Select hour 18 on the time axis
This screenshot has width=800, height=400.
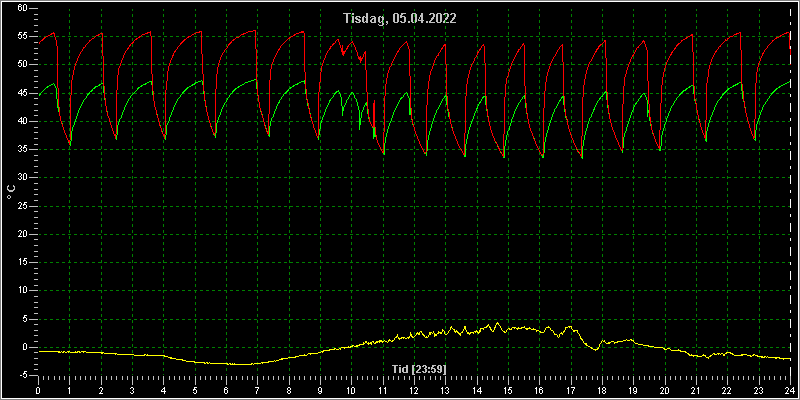point(602,390)
